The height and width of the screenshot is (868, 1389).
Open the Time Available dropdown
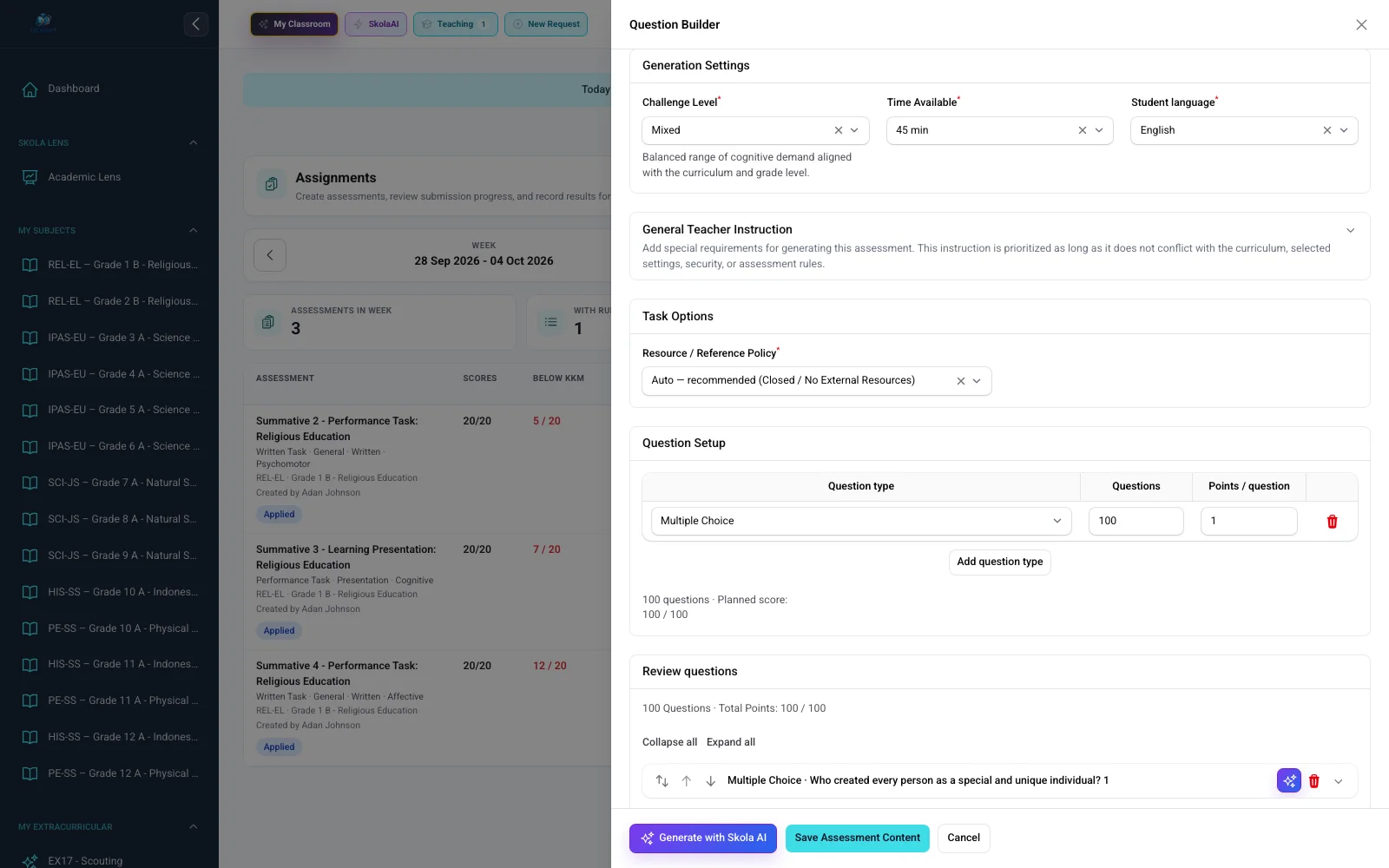999,130
